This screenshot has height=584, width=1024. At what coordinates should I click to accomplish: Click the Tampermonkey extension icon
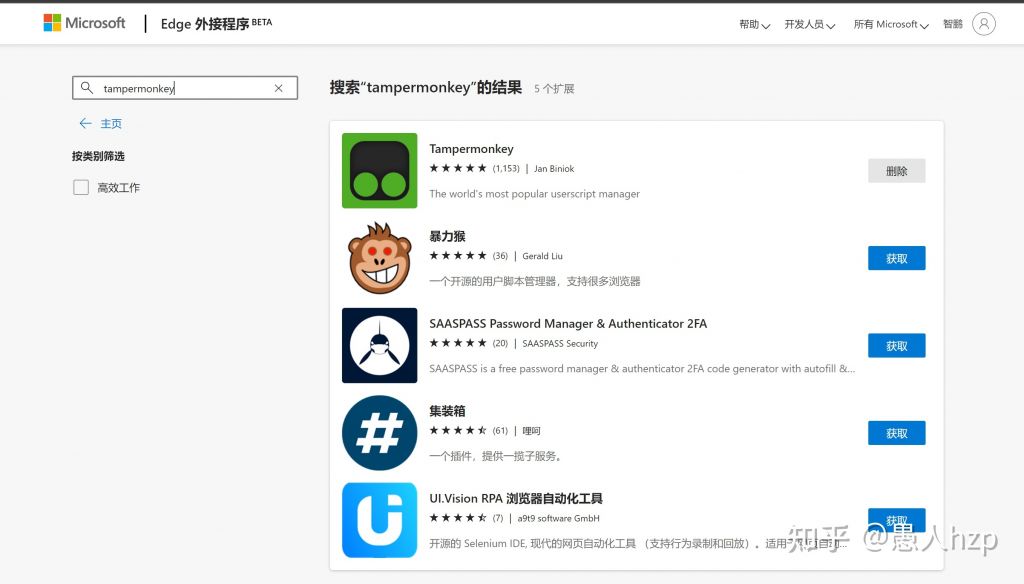pyautogui.click(x=379, y=171)
